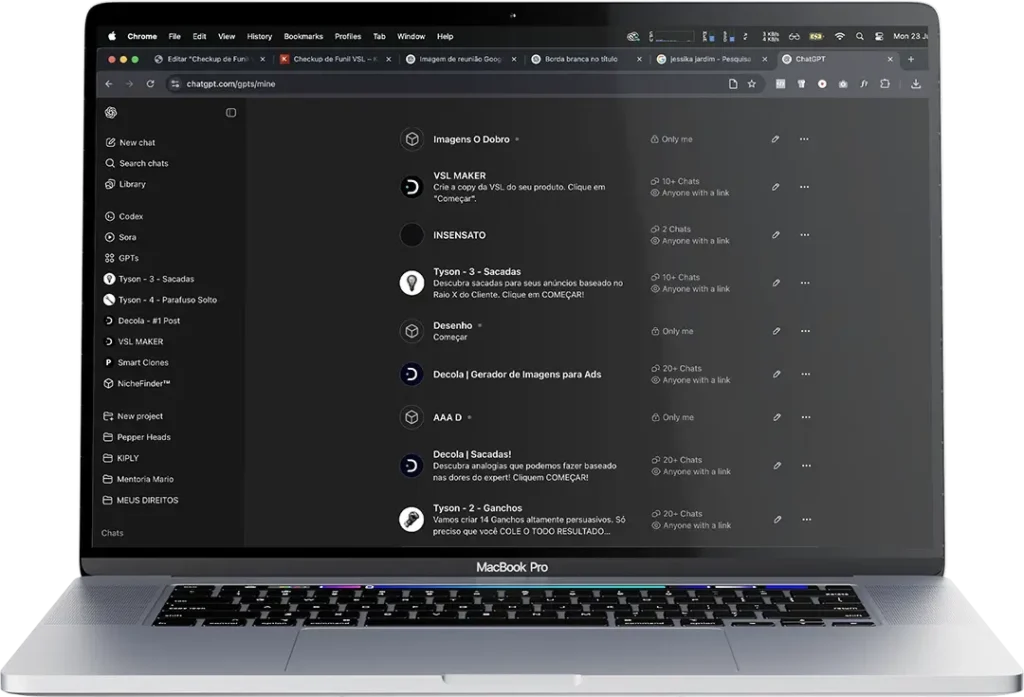Go back in browser history

point(109,84)
